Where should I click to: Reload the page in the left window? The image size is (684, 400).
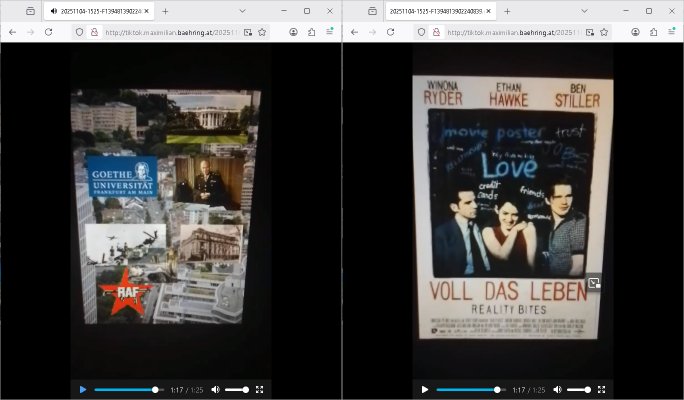(x=48, y=32)
